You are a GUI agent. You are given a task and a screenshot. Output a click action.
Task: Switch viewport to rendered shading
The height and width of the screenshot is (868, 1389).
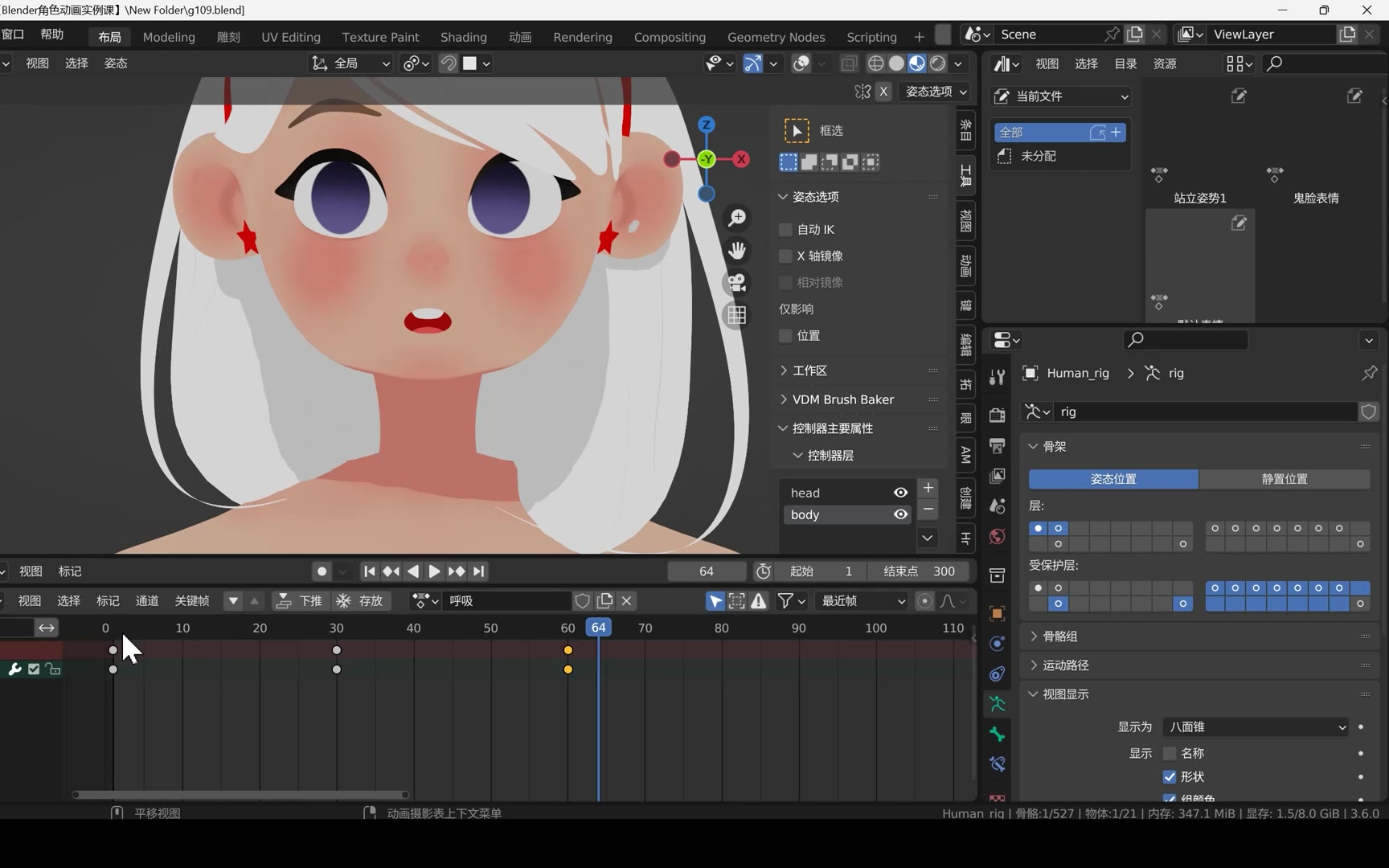(937, 63)
